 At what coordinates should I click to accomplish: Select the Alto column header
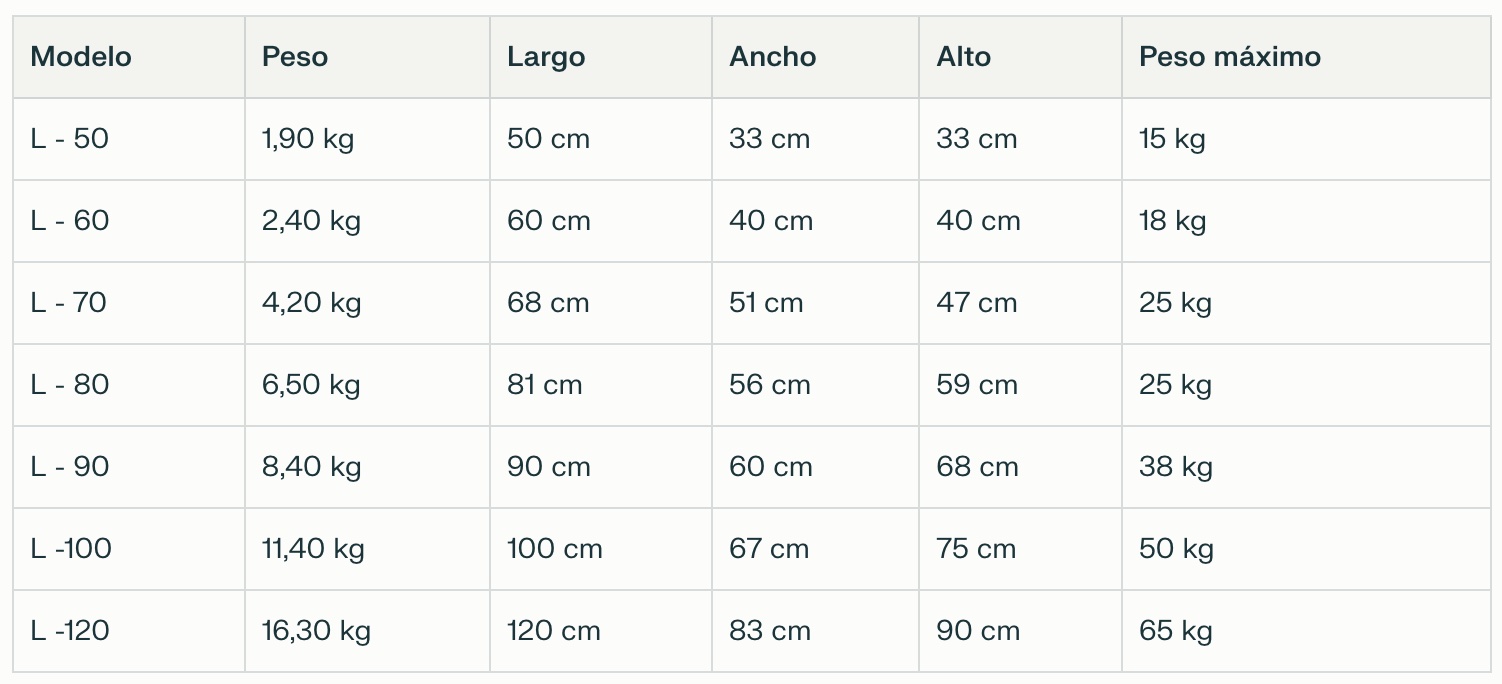coord(964,57)
